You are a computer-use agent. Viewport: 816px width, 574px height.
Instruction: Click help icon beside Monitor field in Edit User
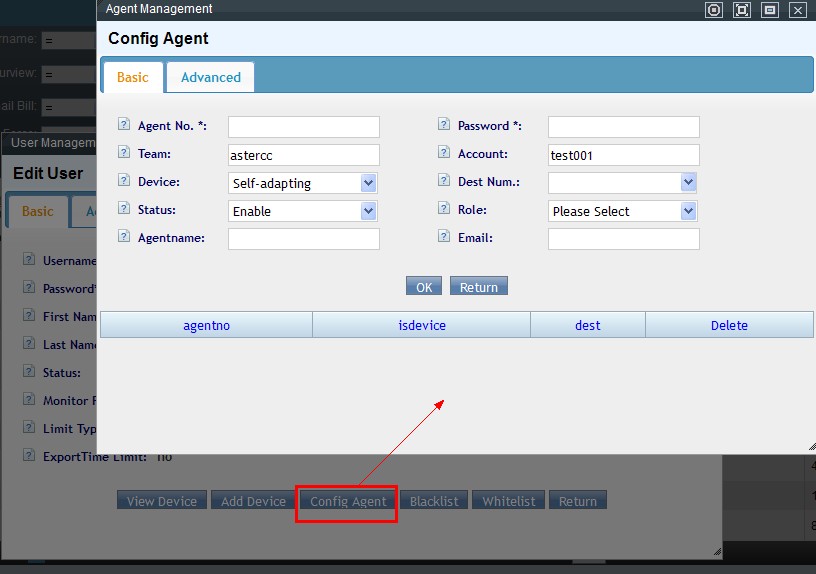pos(29,399)
